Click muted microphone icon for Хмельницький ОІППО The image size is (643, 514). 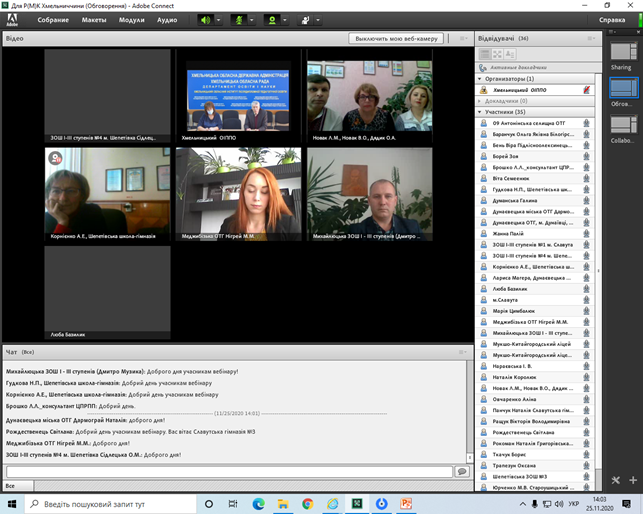point(587,90)
